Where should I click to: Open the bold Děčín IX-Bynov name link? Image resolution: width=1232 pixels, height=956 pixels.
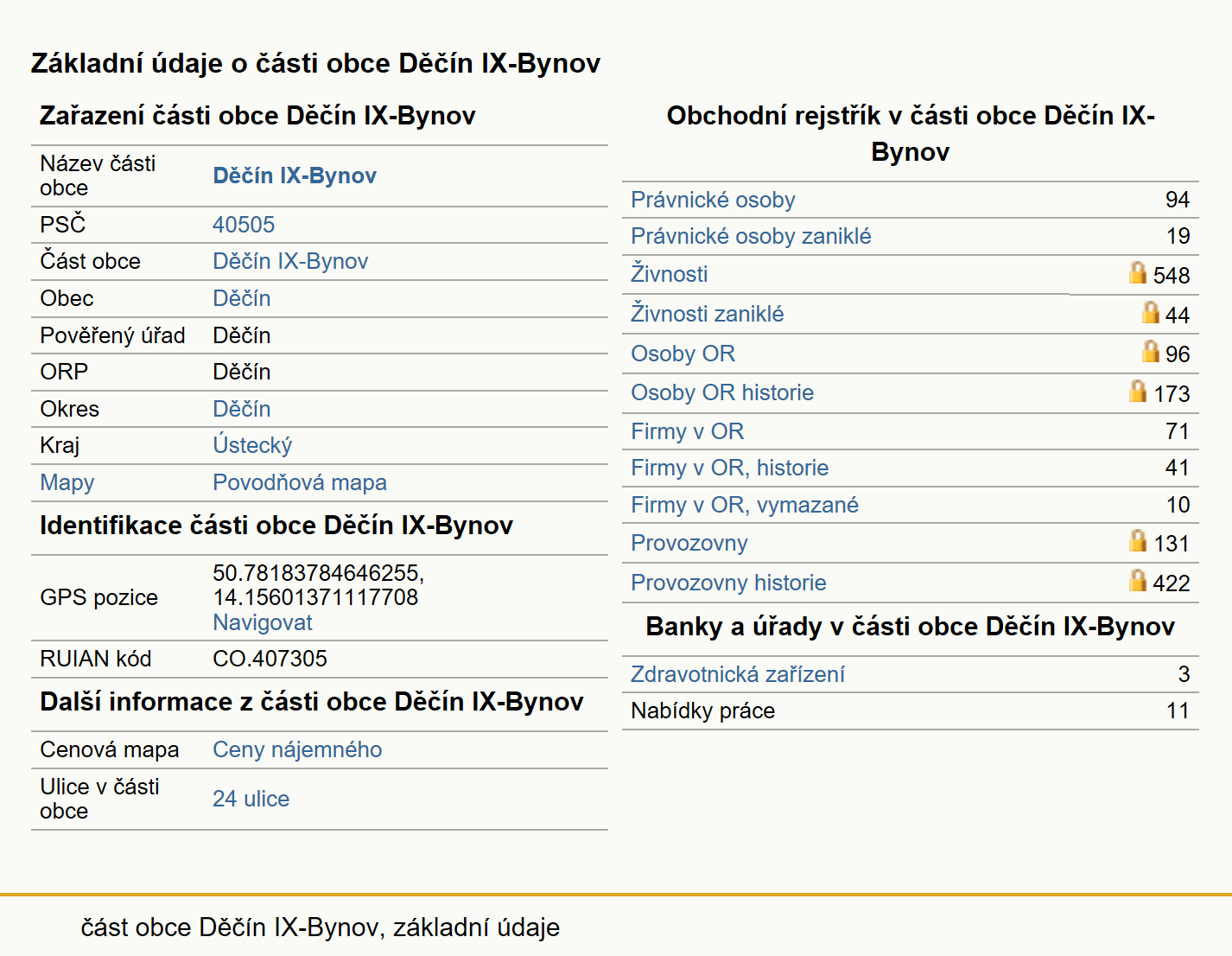tap(295, 175)
